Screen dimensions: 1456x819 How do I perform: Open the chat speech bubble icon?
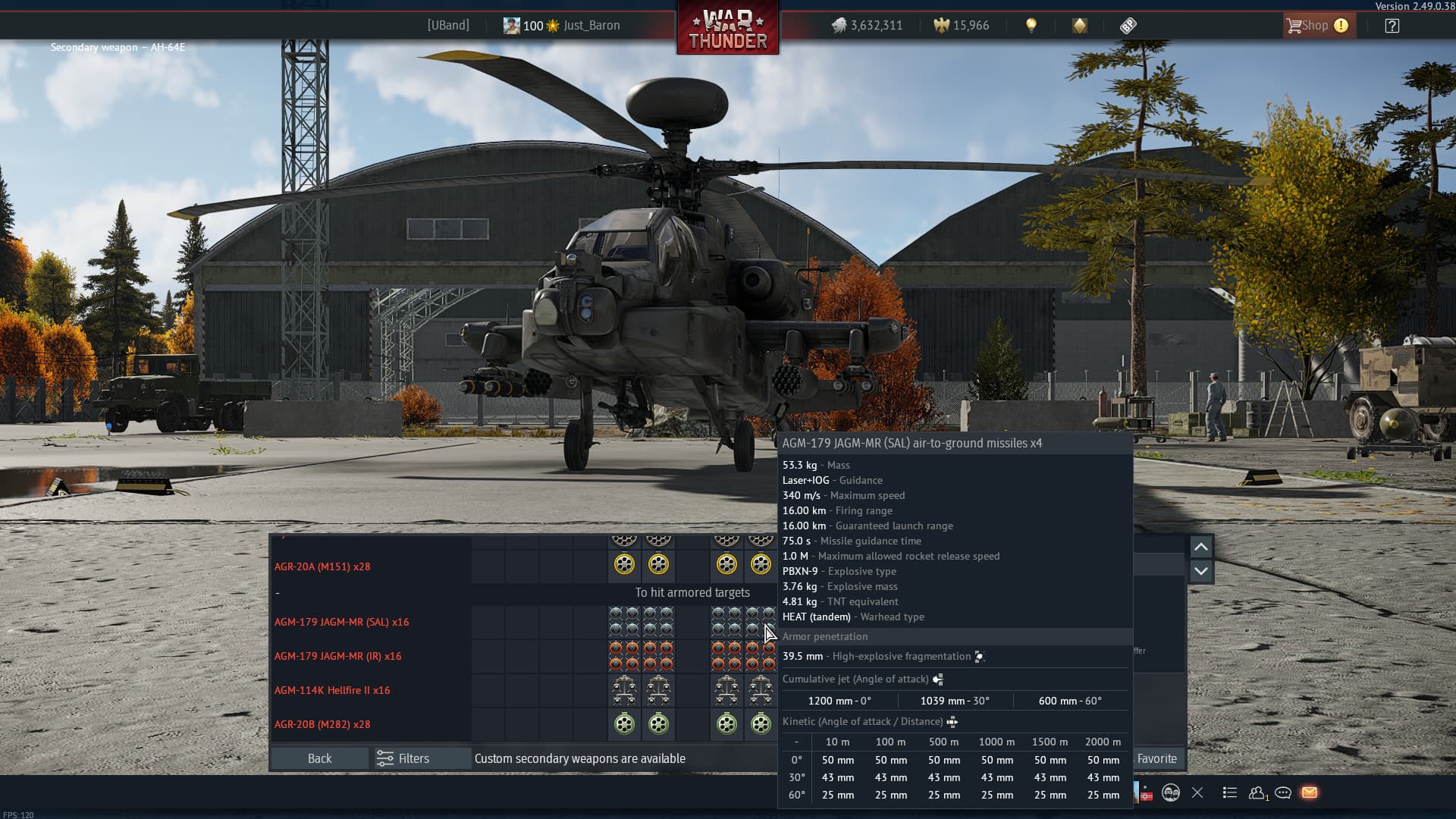click(x=1283, y=792)
